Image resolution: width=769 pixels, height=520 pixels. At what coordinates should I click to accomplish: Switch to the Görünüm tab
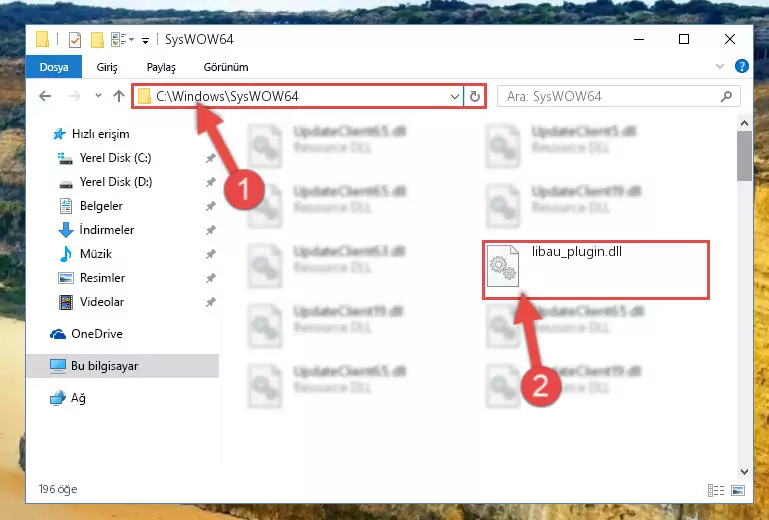(x=226, y=67)
